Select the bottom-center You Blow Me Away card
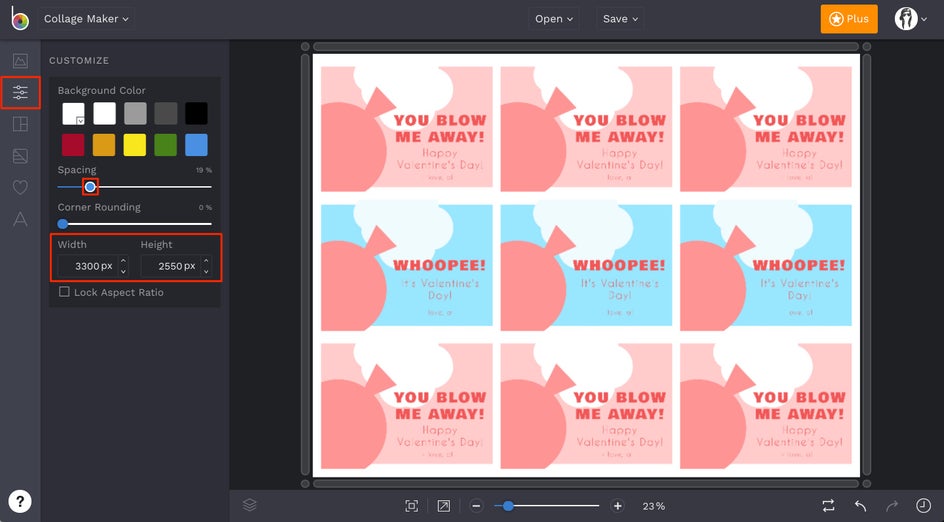The height and width of the screenshot is (522, 944). click(x=586, y=406)
